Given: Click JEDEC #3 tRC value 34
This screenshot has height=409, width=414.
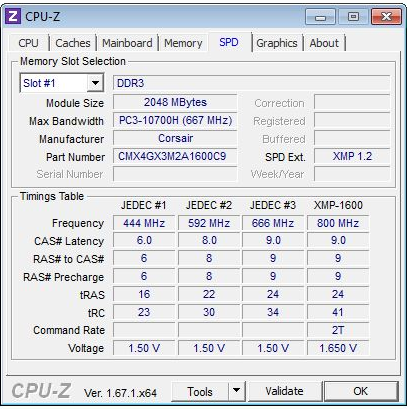Looking at the screenshot, I should (273, 312).
